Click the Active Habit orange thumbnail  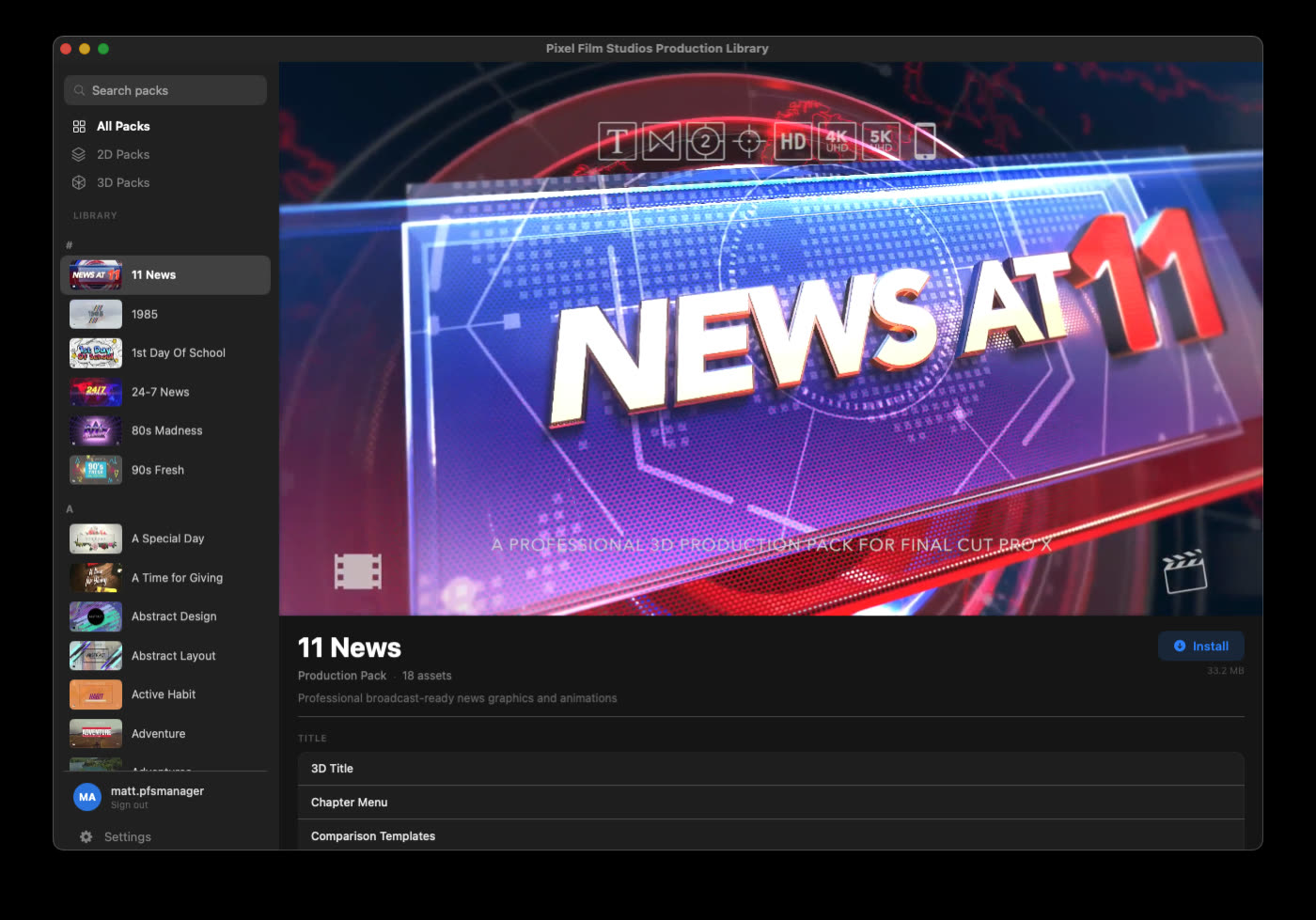[96, 694]
